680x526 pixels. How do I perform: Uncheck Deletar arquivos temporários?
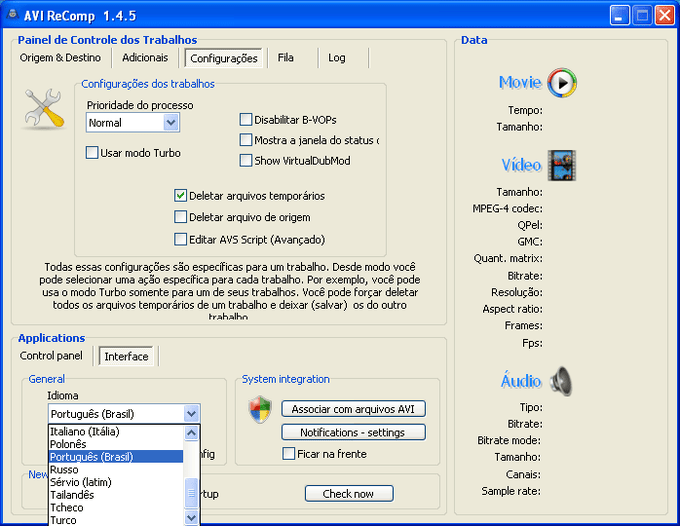click(180, 196)
